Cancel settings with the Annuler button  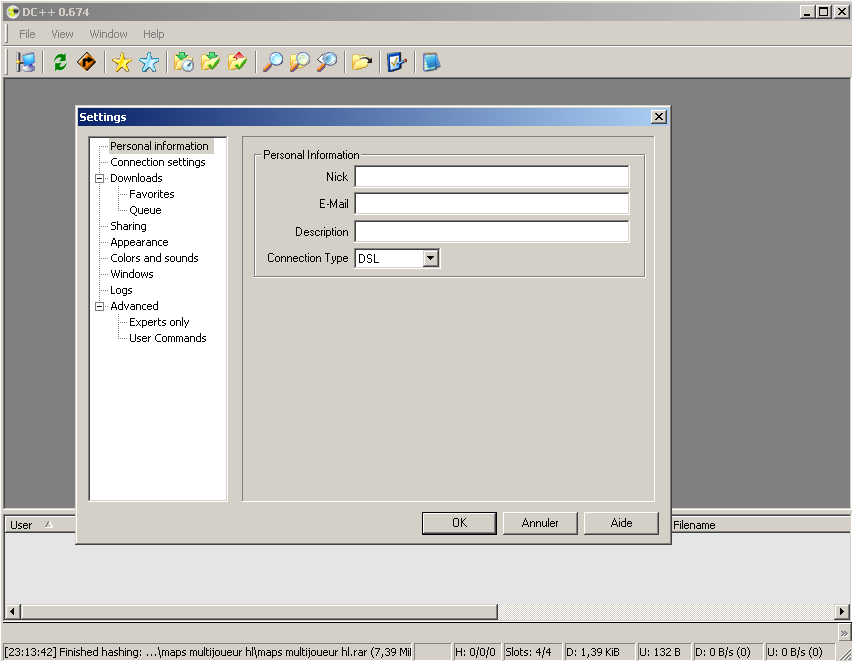pos(540,523)
